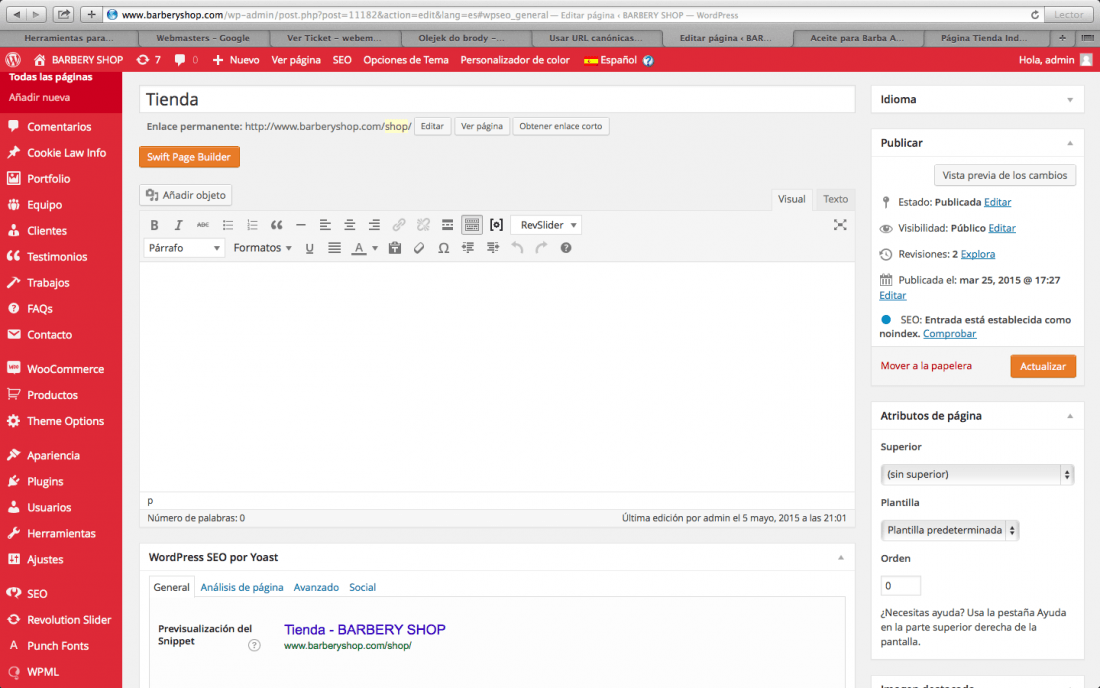Open the Párrafo format dropdown
This screenshot has width=1100, height=688.
tap(184, 248)
